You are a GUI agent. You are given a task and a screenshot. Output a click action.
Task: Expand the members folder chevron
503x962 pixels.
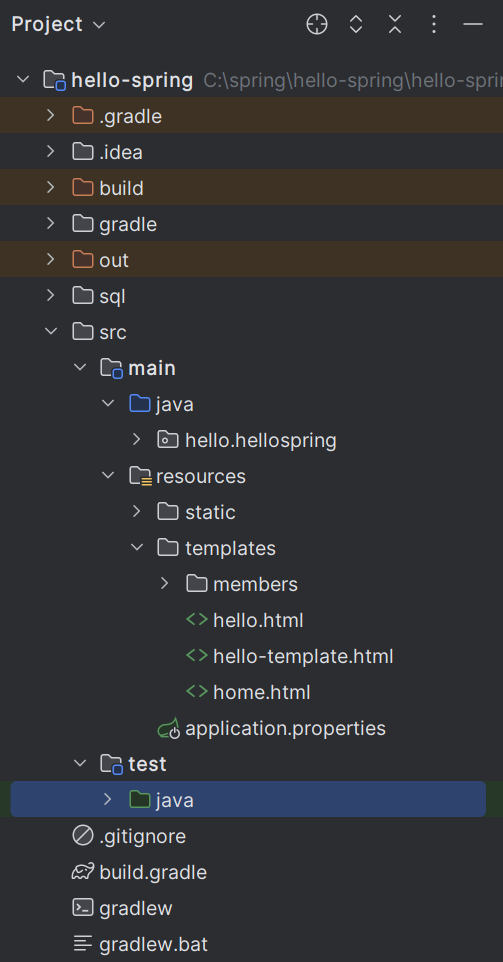pyautogui.click(x=164, y=583)
